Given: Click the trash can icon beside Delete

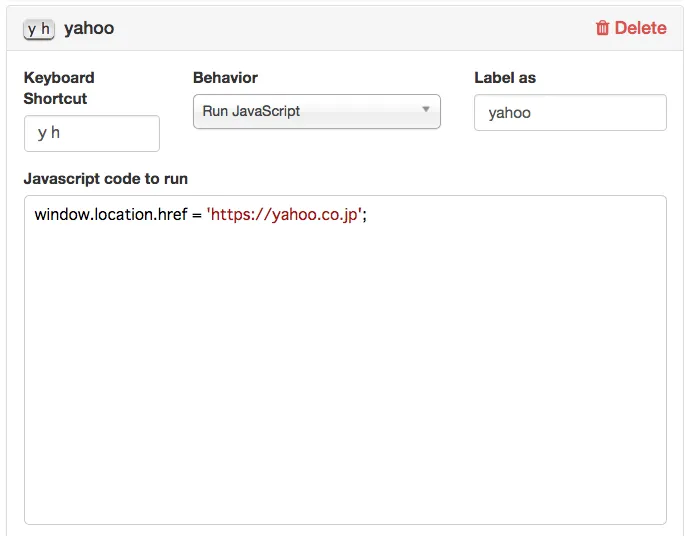Looking at the screenshot, I should (602, 28).
